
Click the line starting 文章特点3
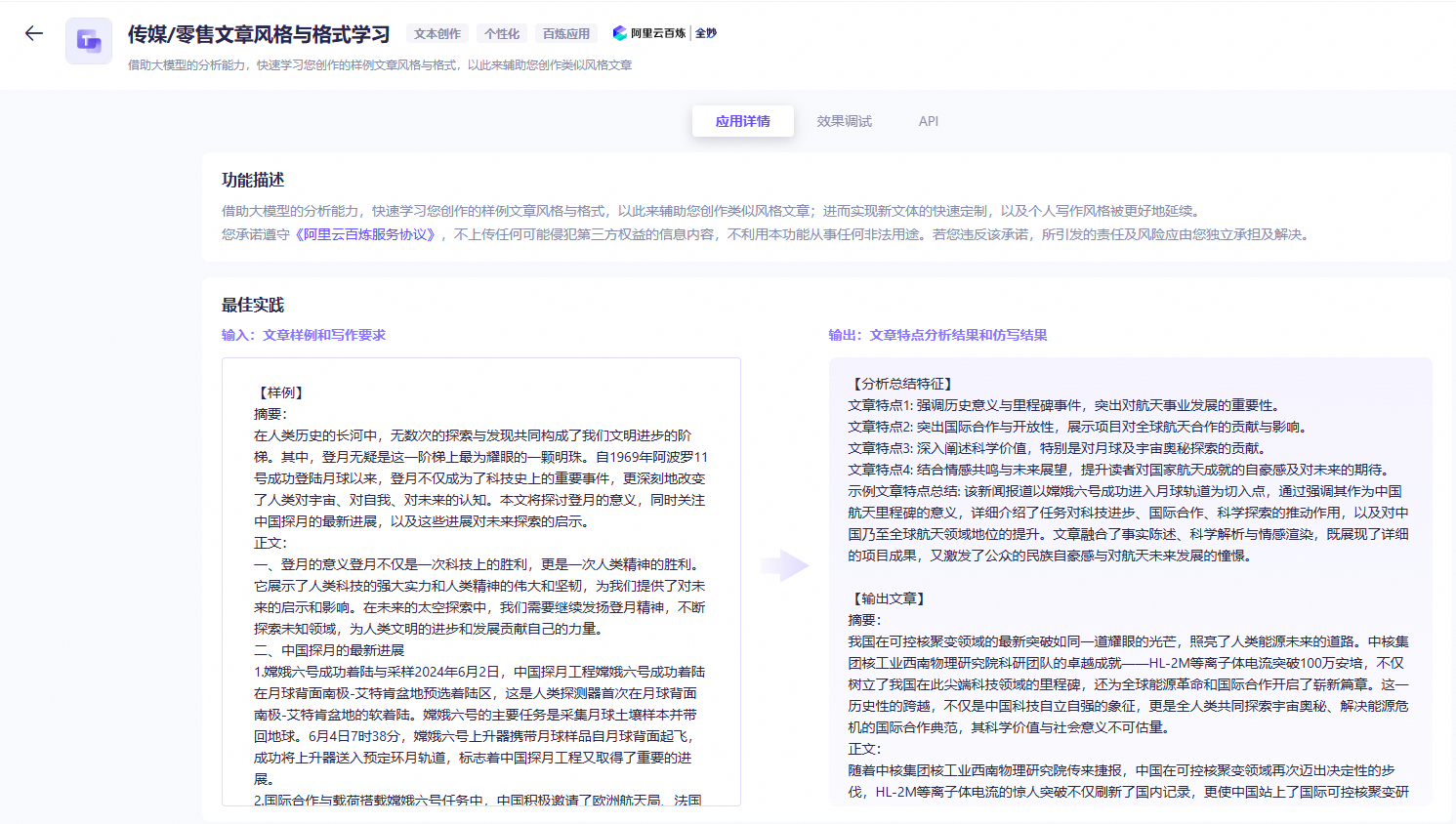tap(1058, 448)
